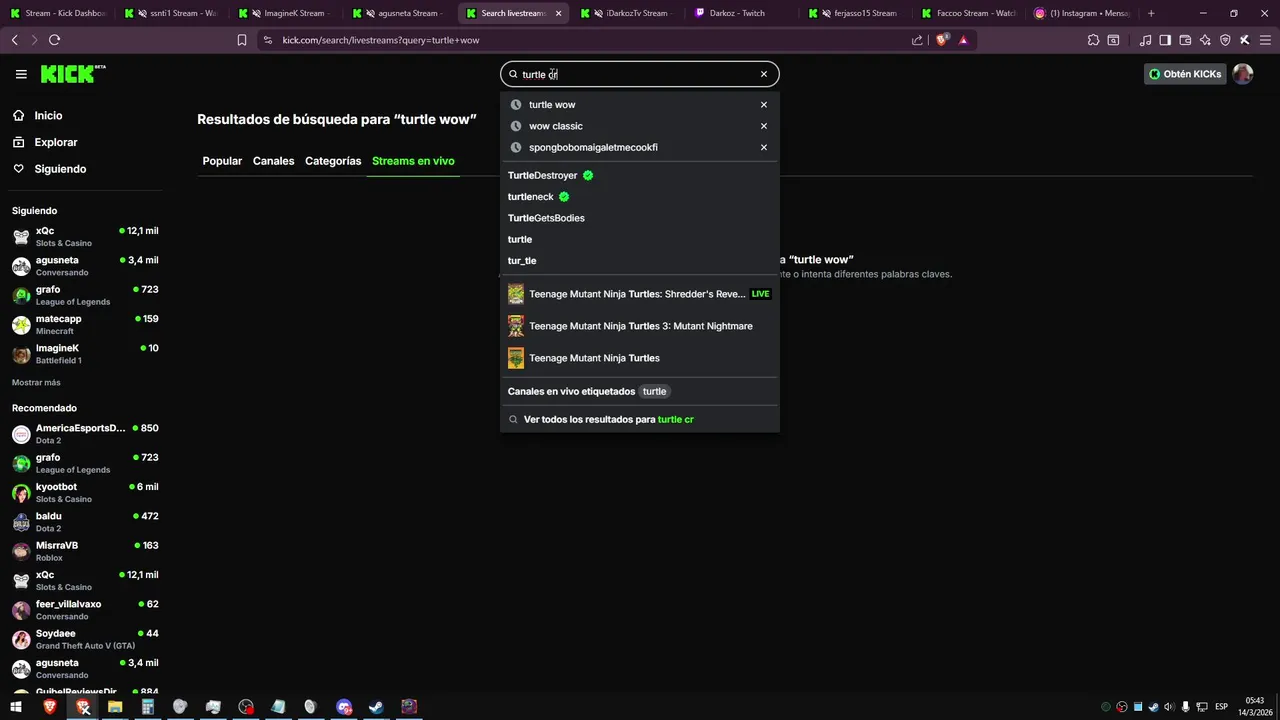Open MisrraVB Roblox recommended channel
Viewport: 1280px width, 720px height.
[x=85, y=551]
